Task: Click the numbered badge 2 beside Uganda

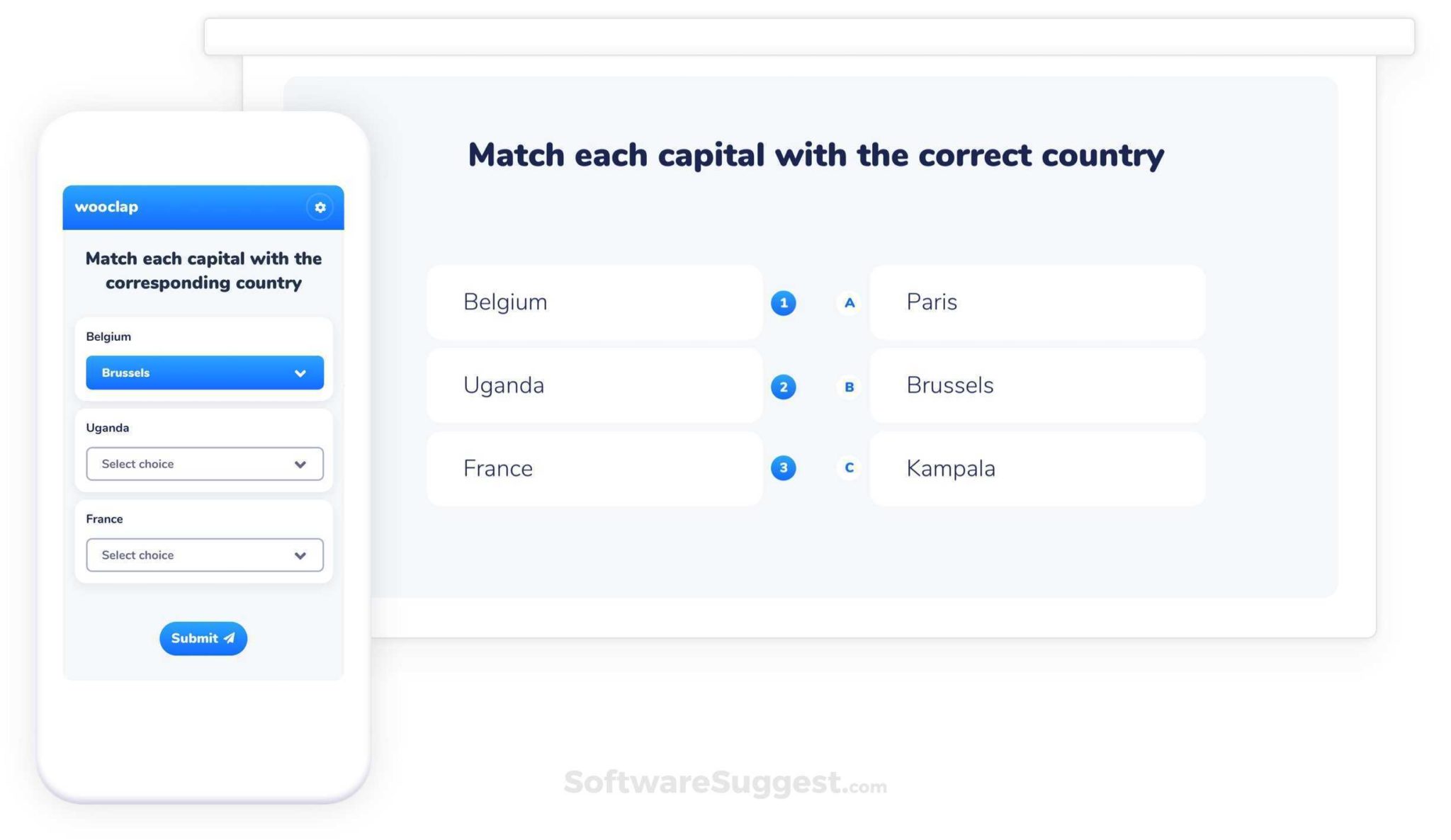Action: pyautogui.click(x=783, y=386)
